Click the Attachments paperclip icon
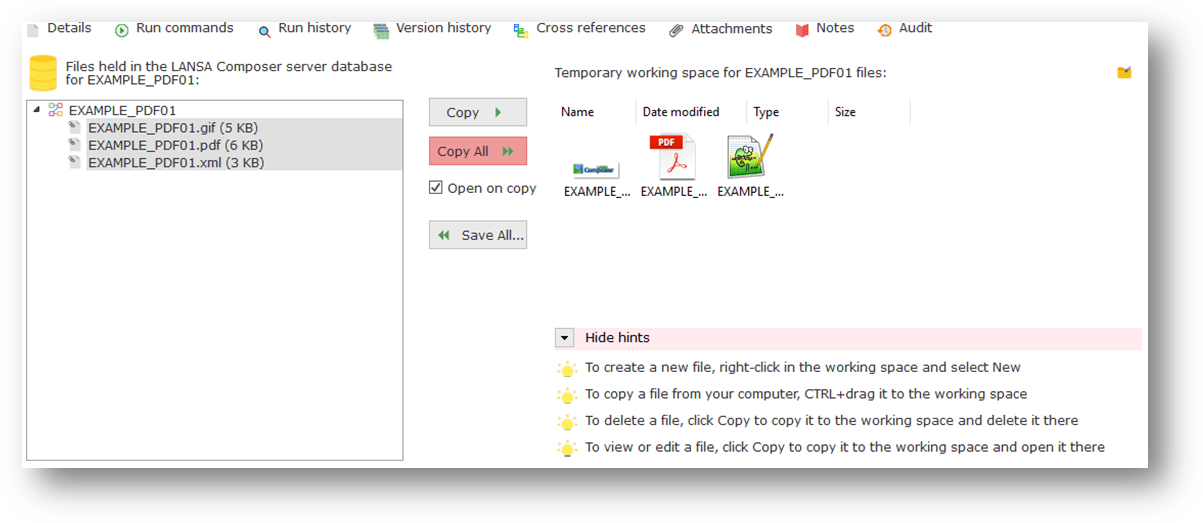 (676, 30)
